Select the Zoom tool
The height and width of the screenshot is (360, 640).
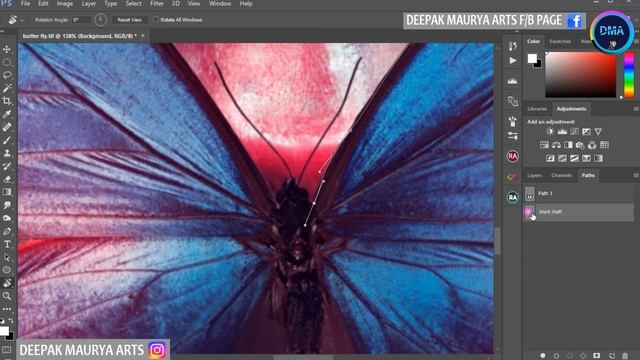pyautogui.click(x=7, y=296)
